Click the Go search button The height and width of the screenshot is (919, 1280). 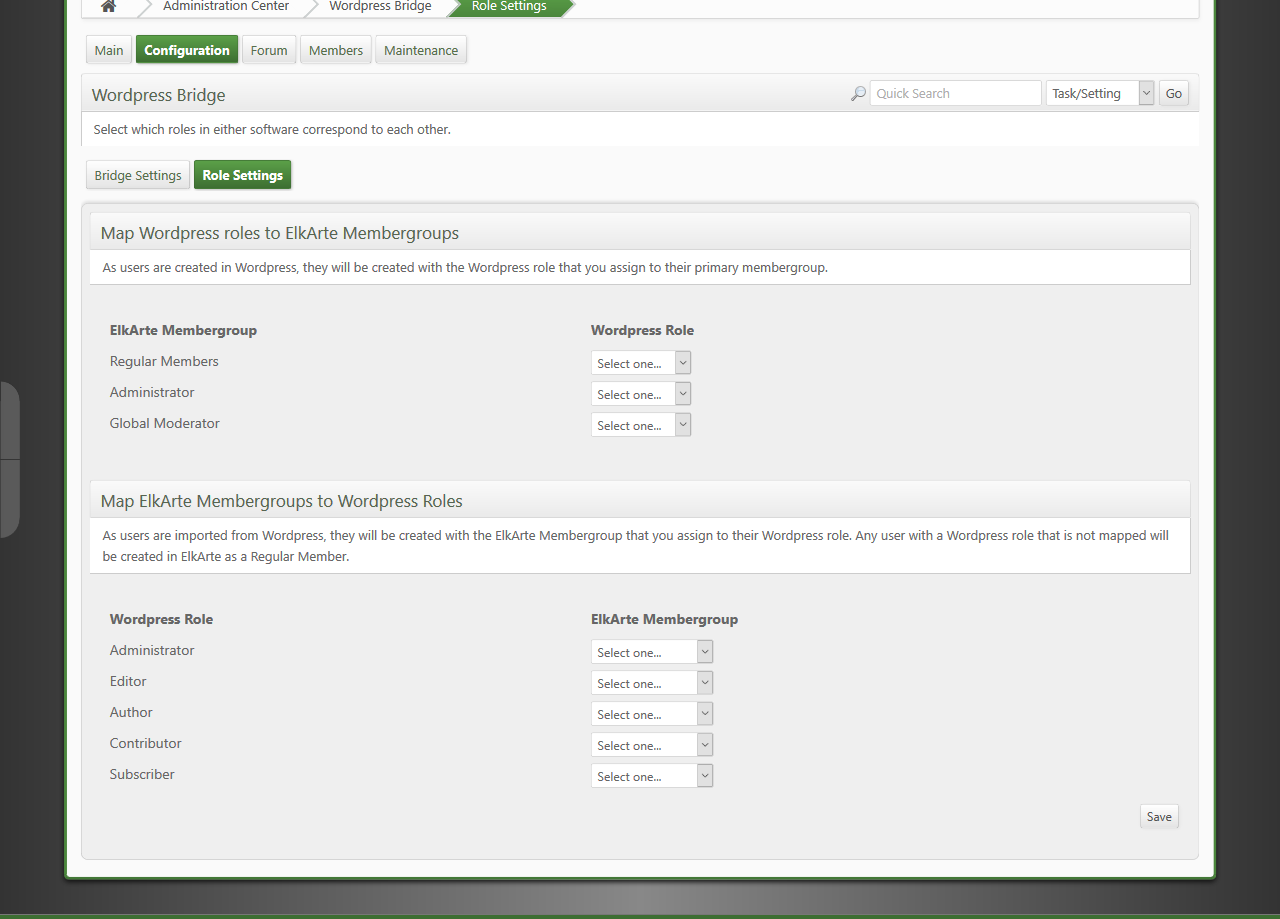1174,93
